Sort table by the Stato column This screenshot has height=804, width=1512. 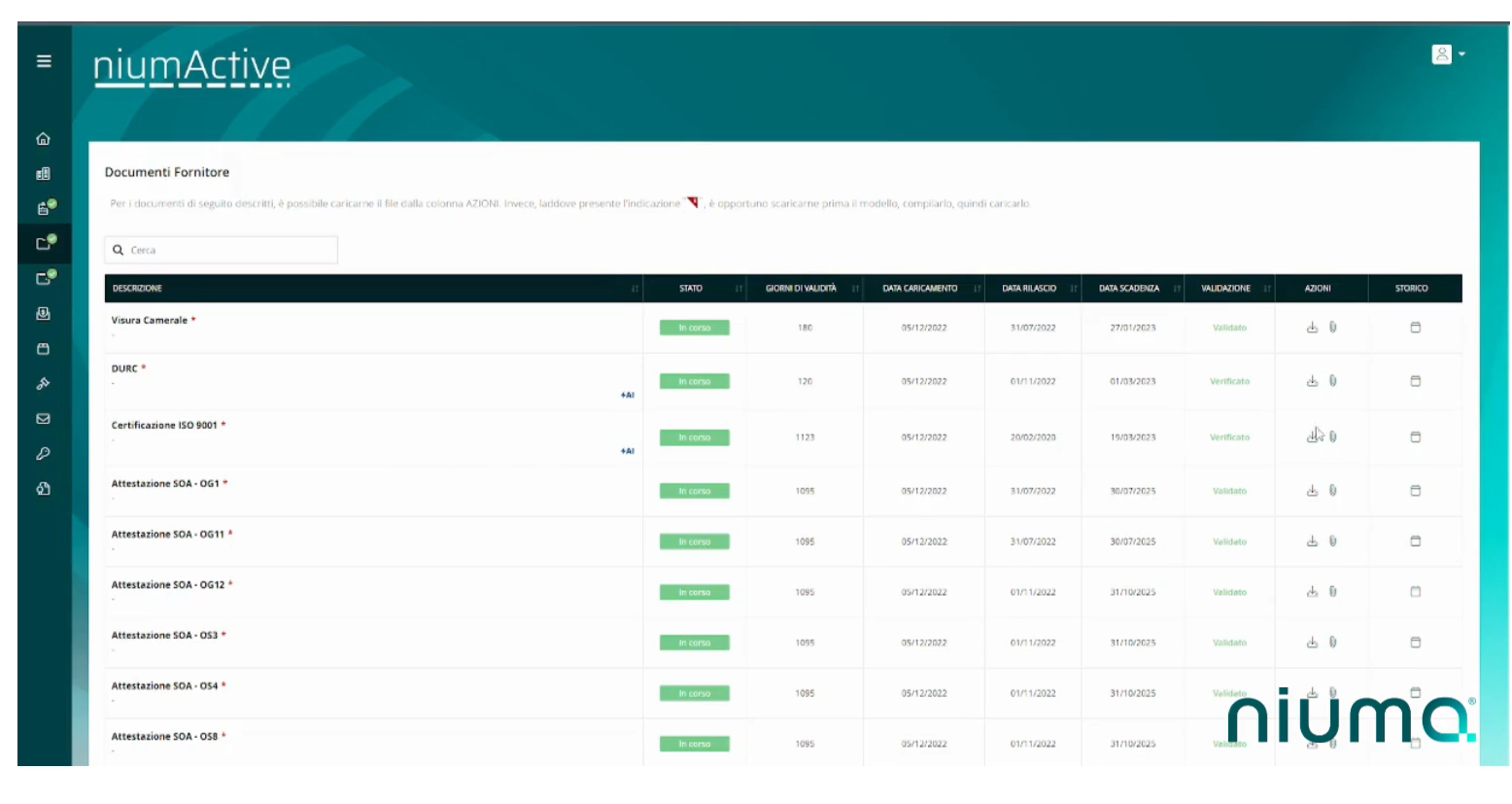click(739, 289)
